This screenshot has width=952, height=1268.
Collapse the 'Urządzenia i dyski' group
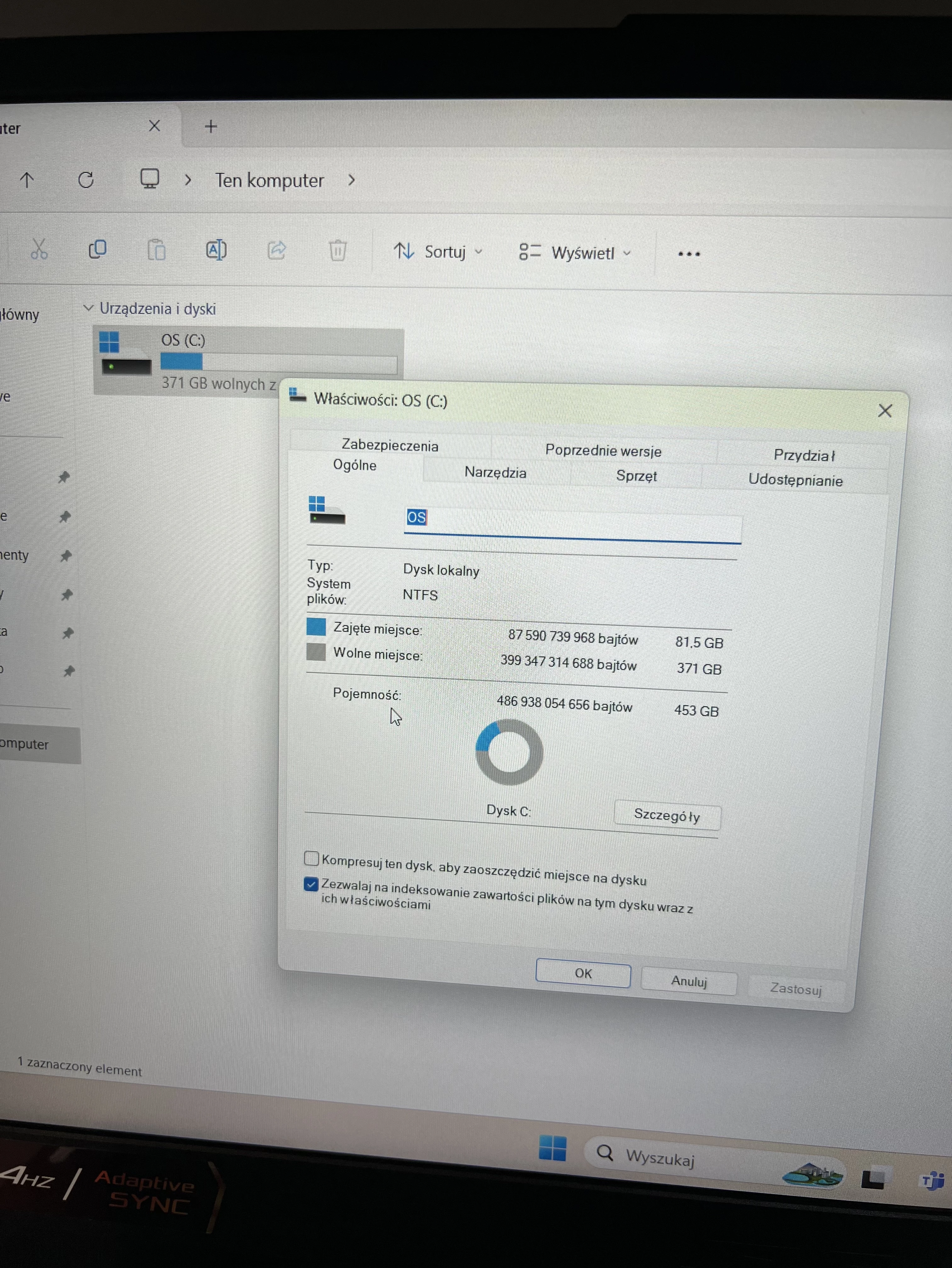click(x=88, y=308)
